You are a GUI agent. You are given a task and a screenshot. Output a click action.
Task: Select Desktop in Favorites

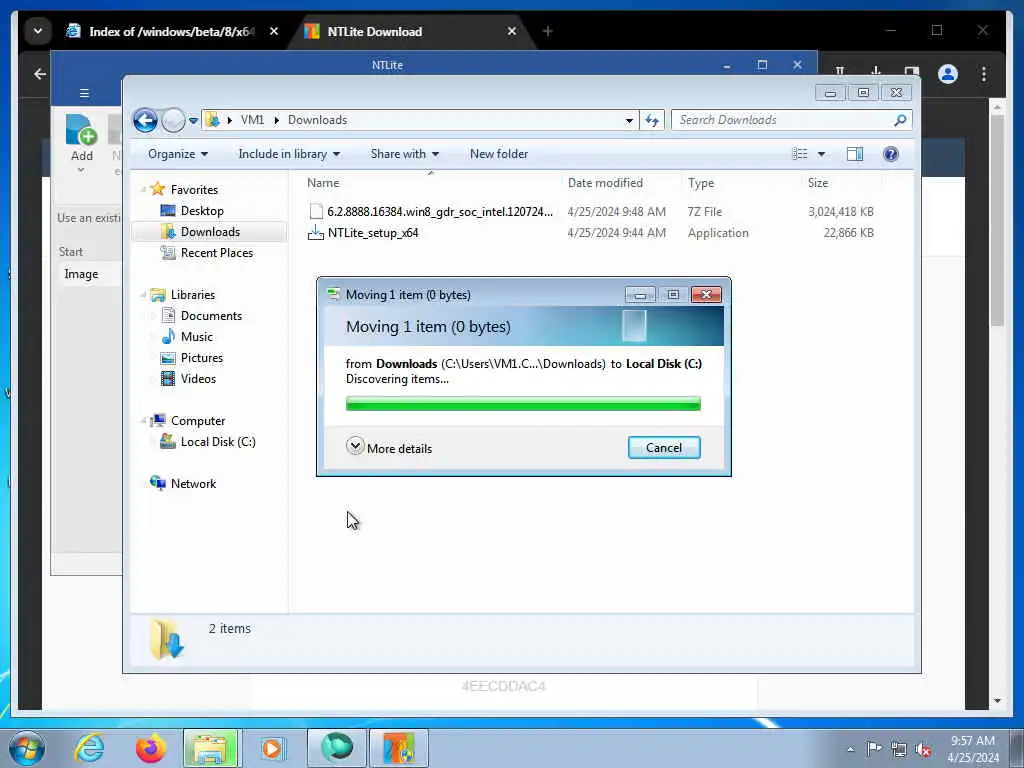point(202,211)
